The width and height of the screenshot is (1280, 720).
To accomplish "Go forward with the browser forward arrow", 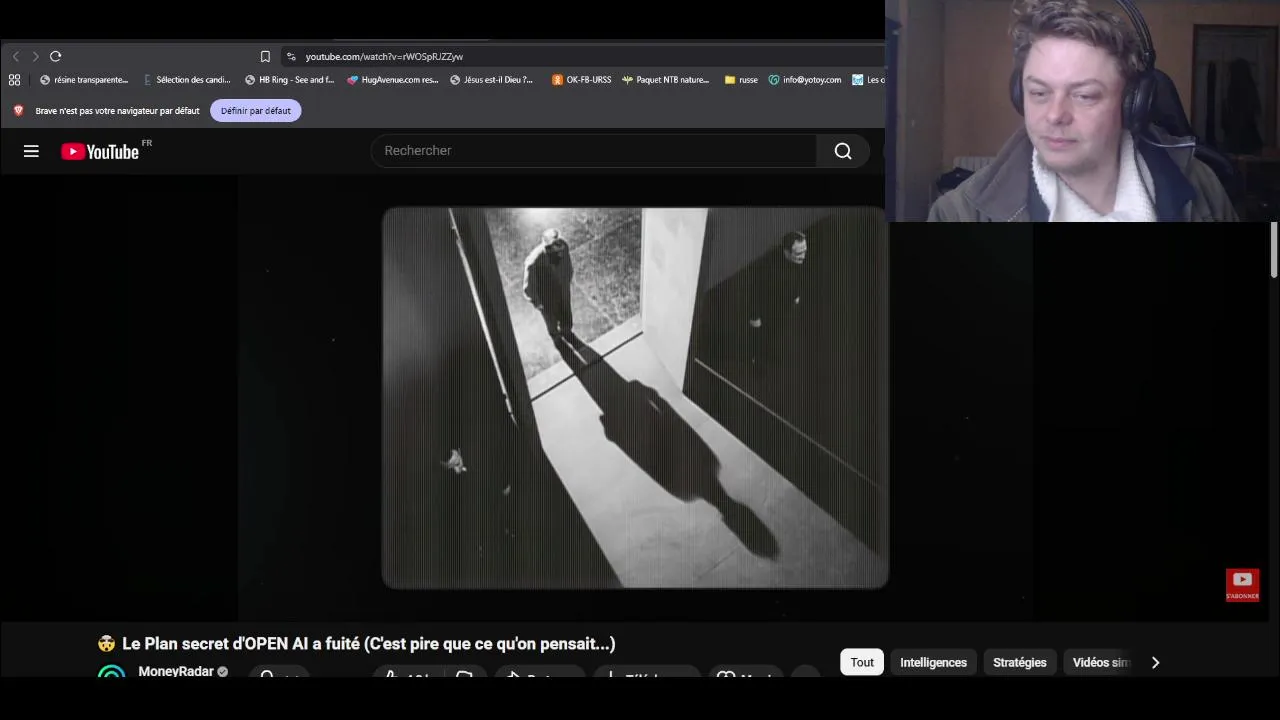I will tap(35, 57).
